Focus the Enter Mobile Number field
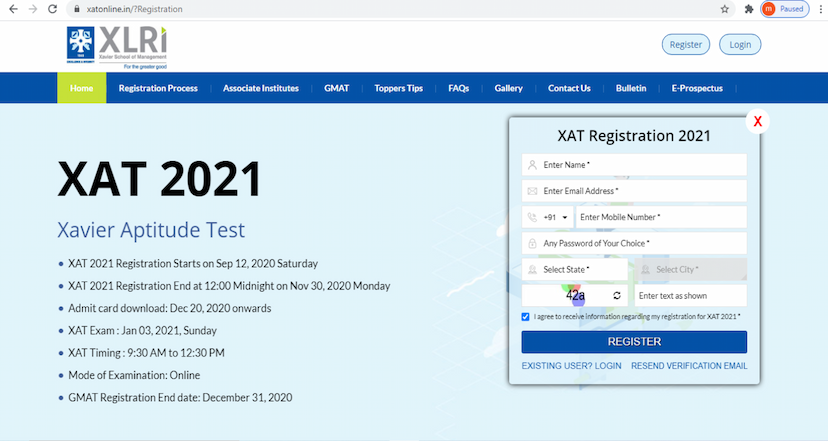This screenshot has width=828, height=441. click(661, 217)
